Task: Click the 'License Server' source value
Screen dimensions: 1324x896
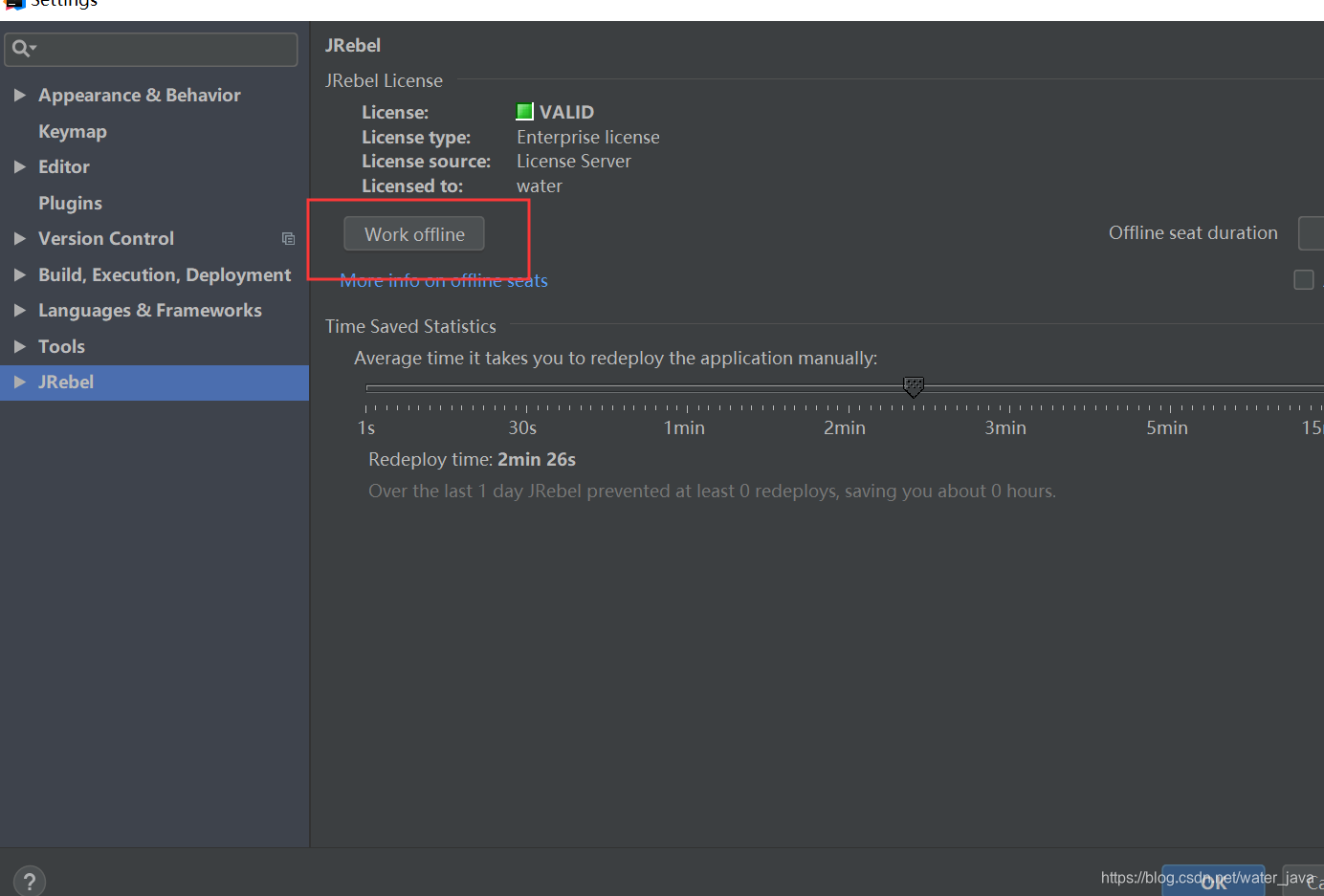Action: [574, 161]
